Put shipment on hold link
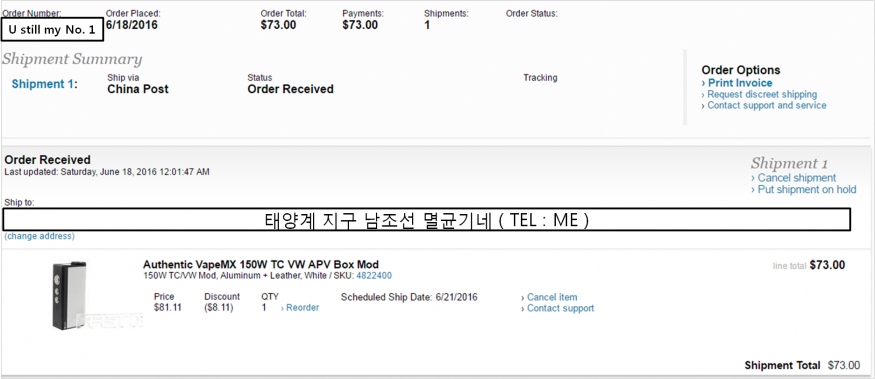Image resolution: width=875 pixels, height=379 pixels. 804,190
